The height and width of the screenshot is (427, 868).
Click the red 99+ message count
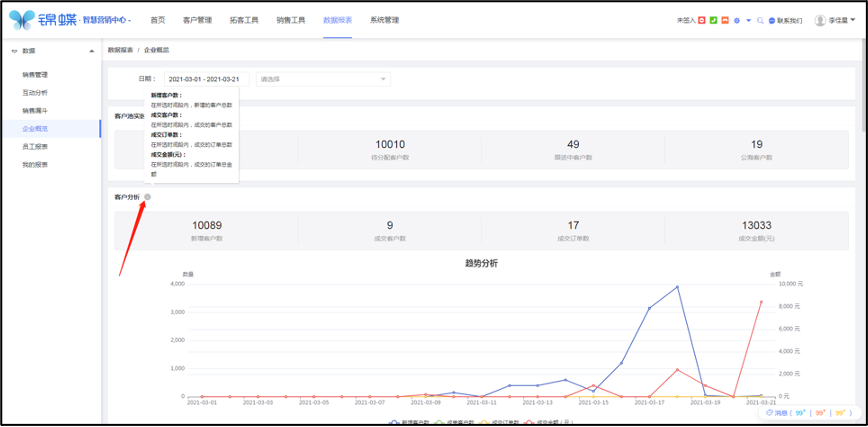click(x=820, y=413)
